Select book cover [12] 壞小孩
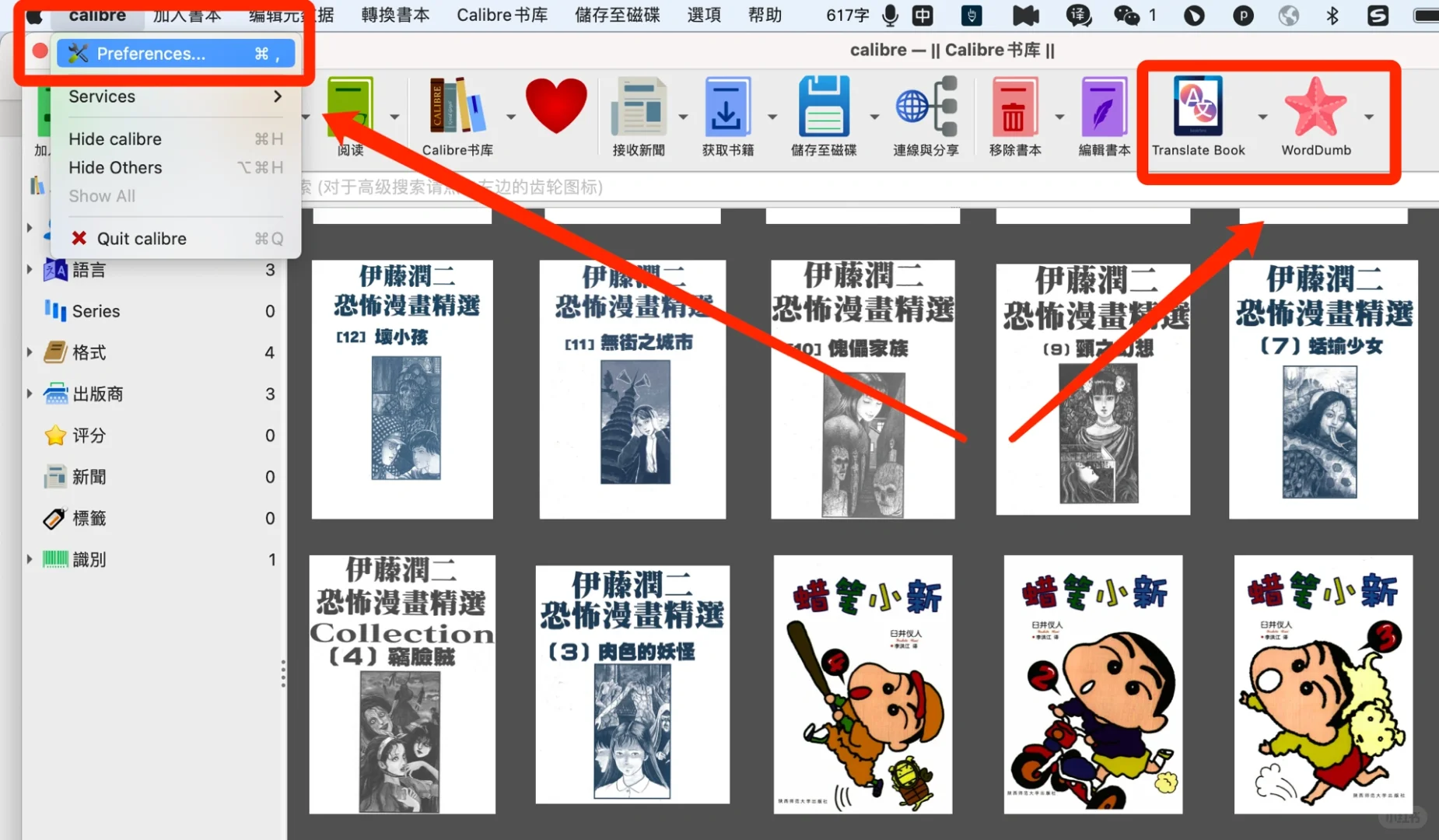Image resolution: width=1439 pixels, height=840 pixels. tap(402, 389)
